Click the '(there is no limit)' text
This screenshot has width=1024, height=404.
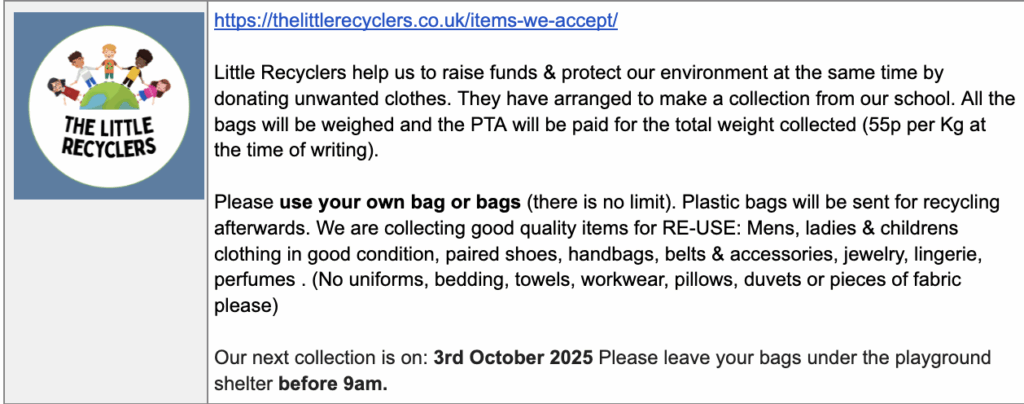(601, 202)
